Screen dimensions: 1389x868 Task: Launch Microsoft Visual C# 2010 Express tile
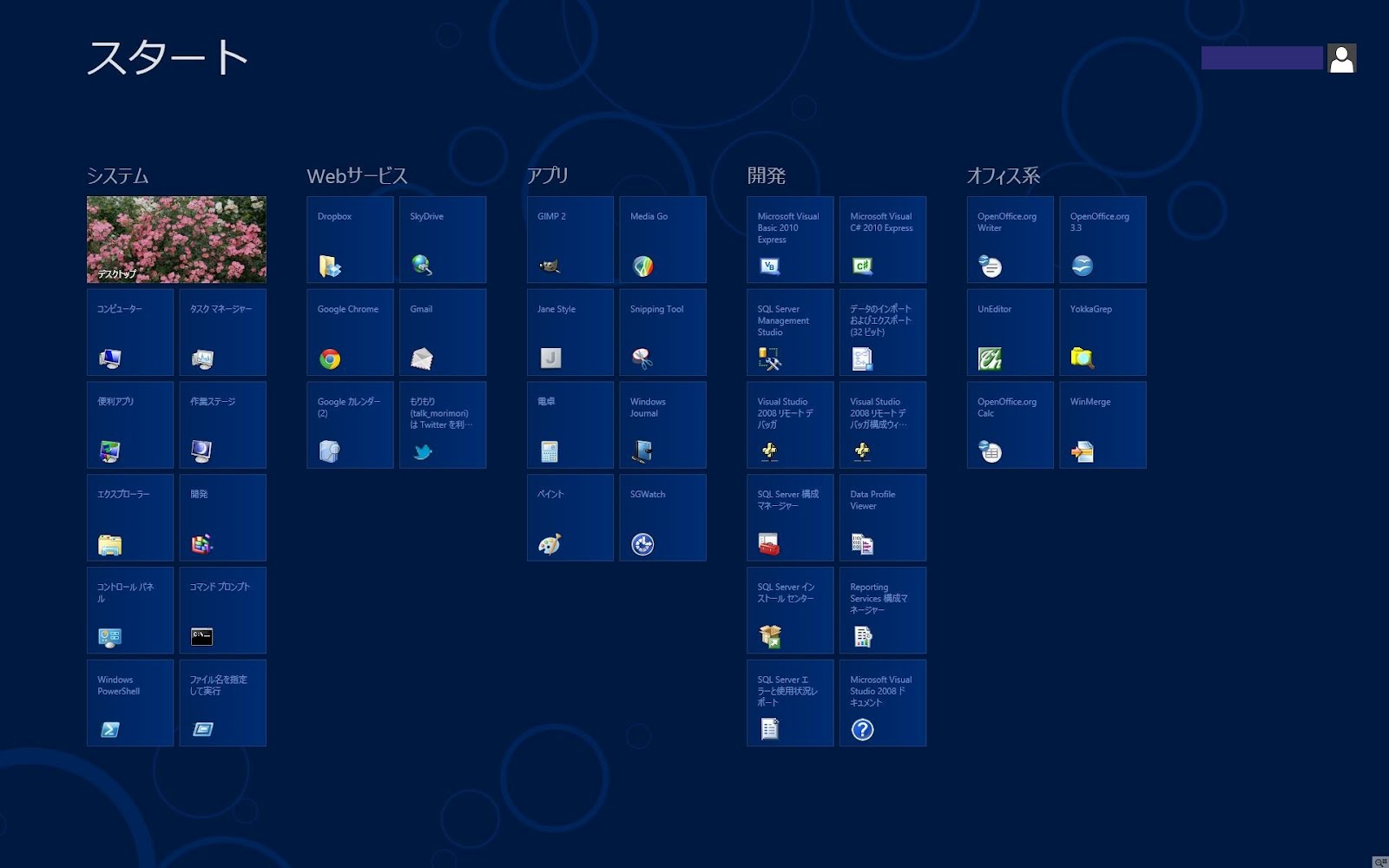coord(883,240)
